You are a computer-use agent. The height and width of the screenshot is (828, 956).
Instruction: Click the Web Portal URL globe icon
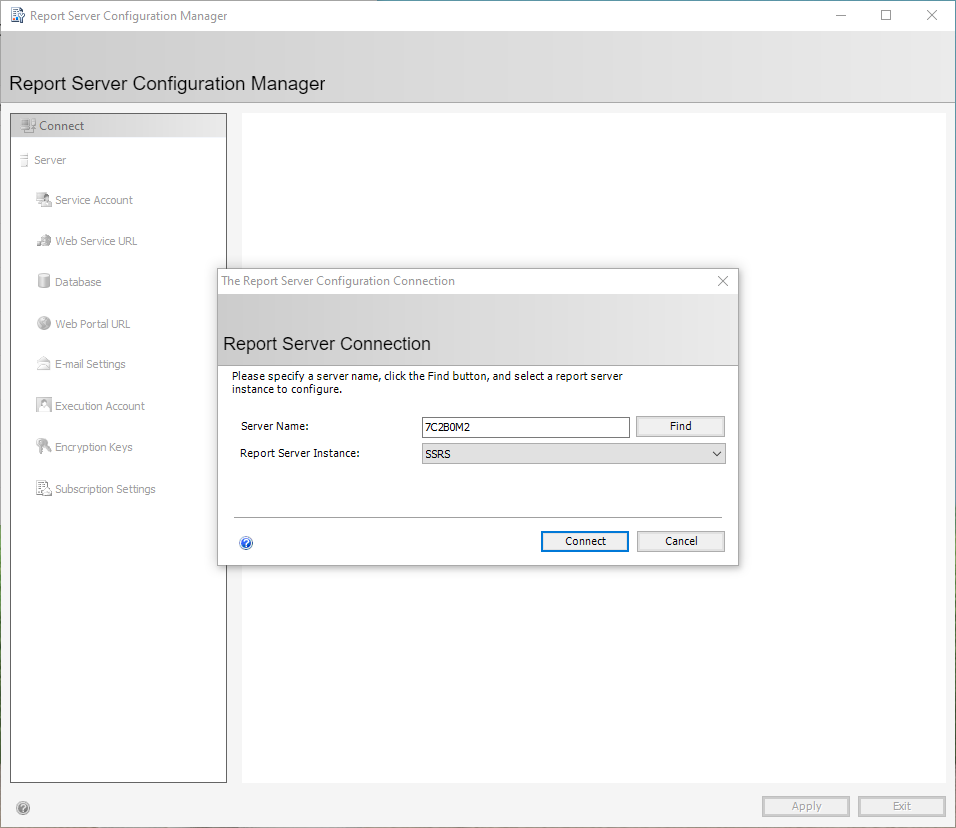pyautogui.click(x=43, y=324)
